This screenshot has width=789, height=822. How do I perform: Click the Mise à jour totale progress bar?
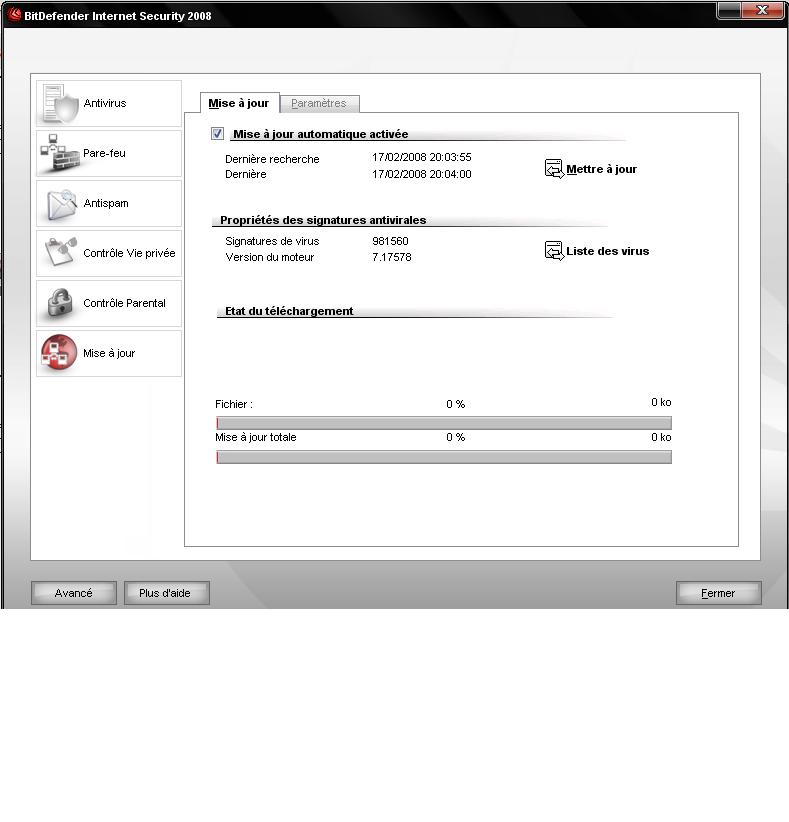444,457
